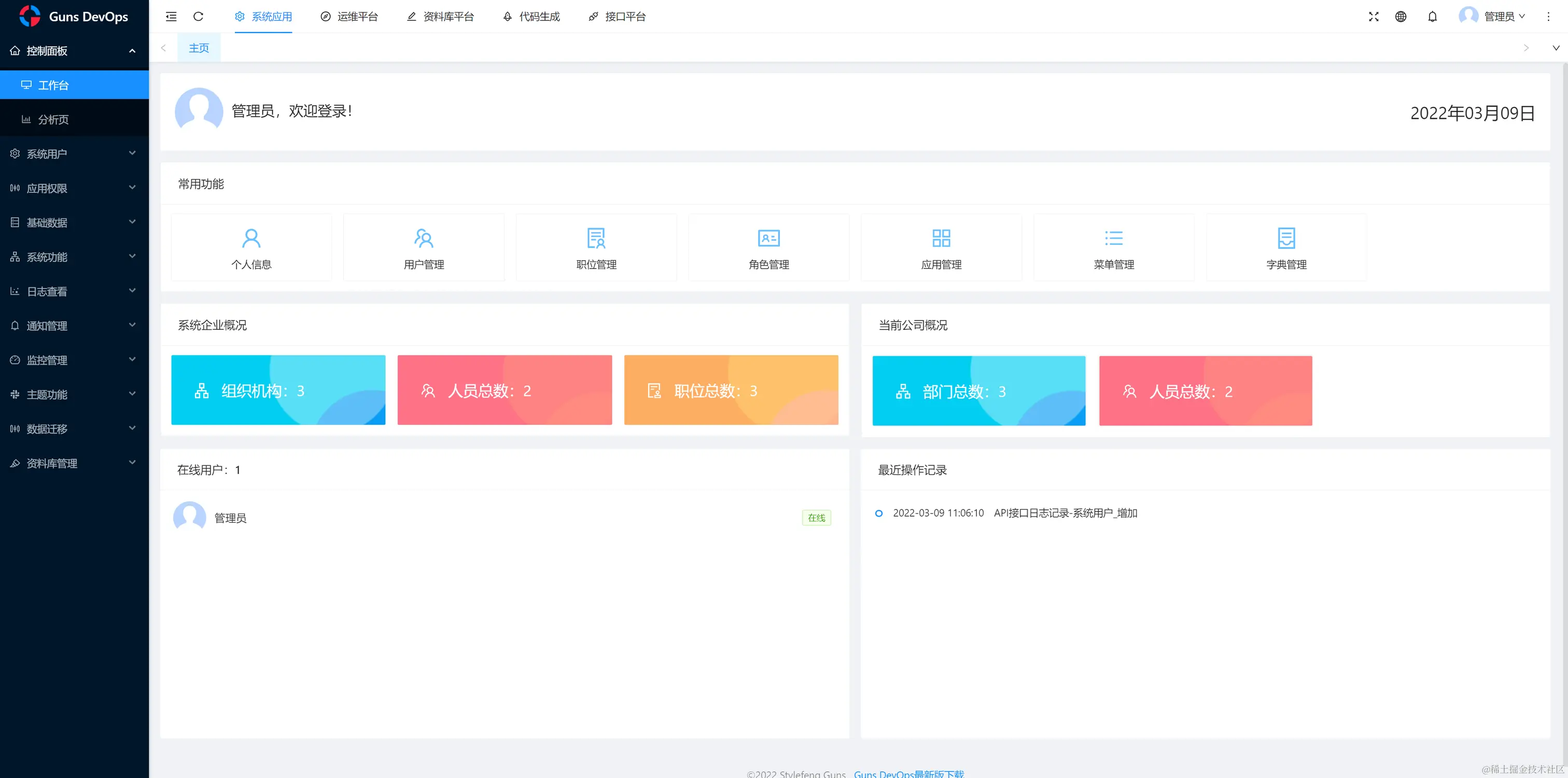1568x778 pixels.
Task: Open the 角色管理 shortcut card
Action: tap(769, 248)
